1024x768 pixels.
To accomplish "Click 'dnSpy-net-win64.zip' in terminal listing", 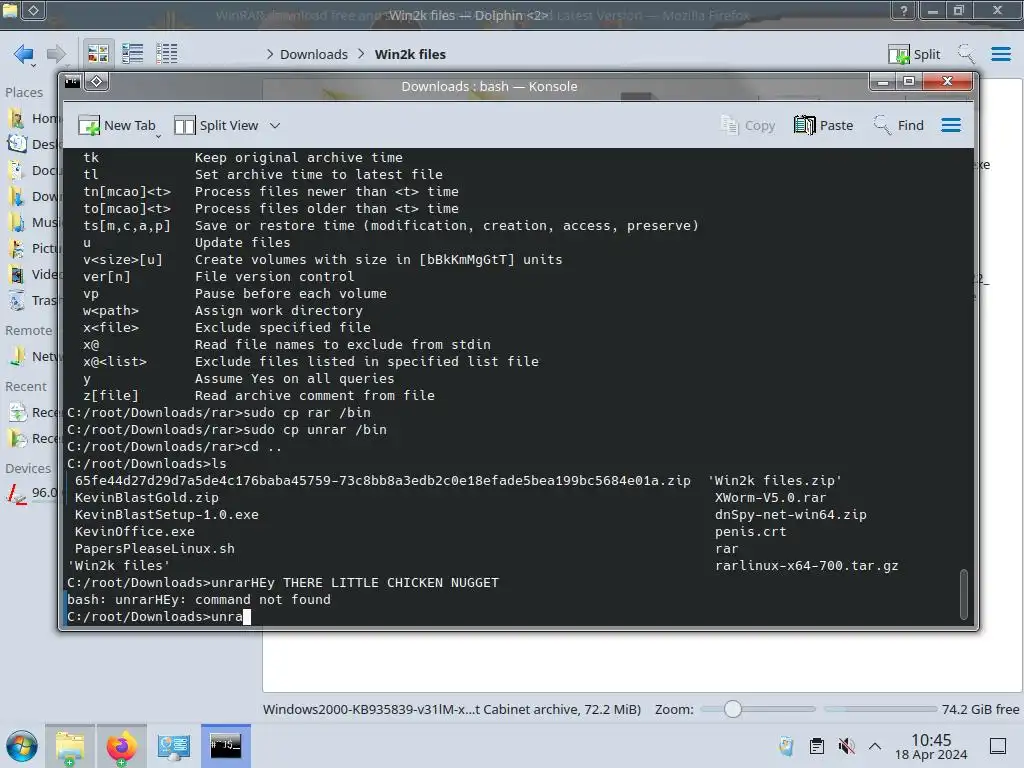I will 790,515.
